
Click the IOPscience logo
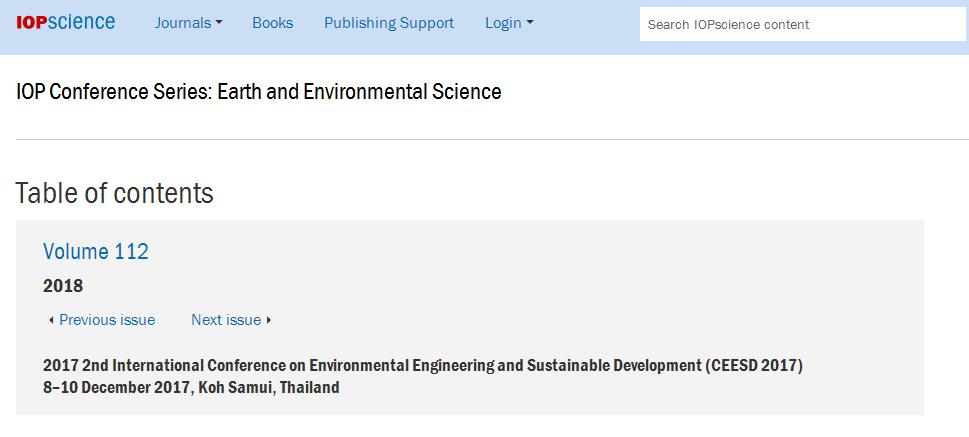(x=66, y=23)
